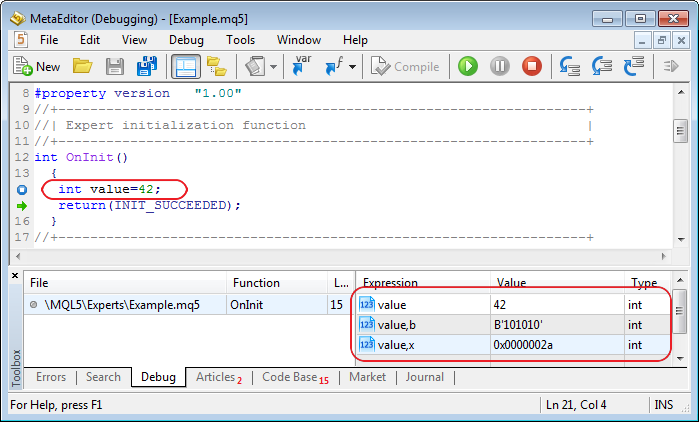The width and height of the screenshot is (699, 422).
Task: Click the watch list scroll down arrow
Action: point(680,359)
